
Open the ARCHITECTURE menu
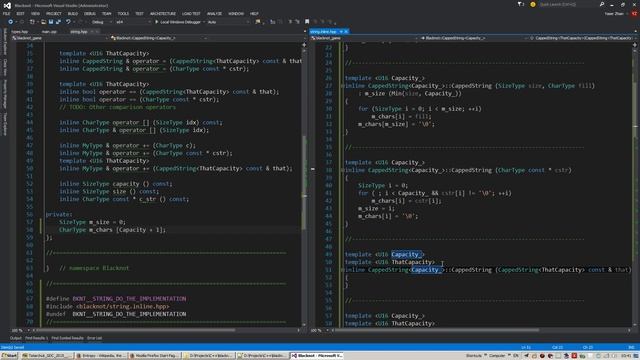(162, 13)
